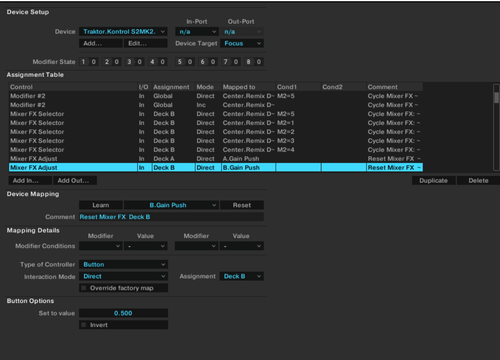Open the first Modifier condition dropdown

(100, 246)
